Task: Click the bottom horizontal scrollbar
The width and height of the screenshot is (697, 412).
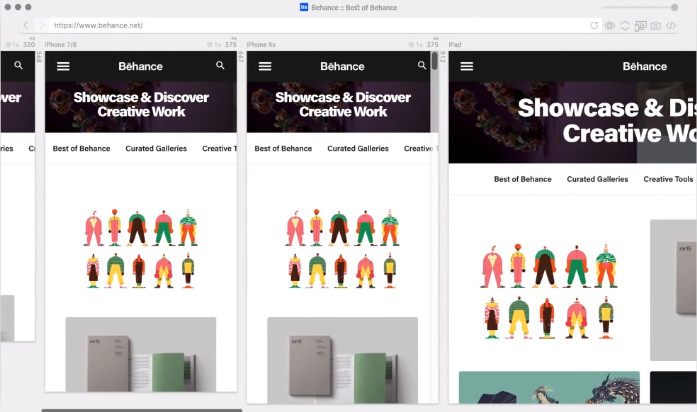Action: point(142,410)
